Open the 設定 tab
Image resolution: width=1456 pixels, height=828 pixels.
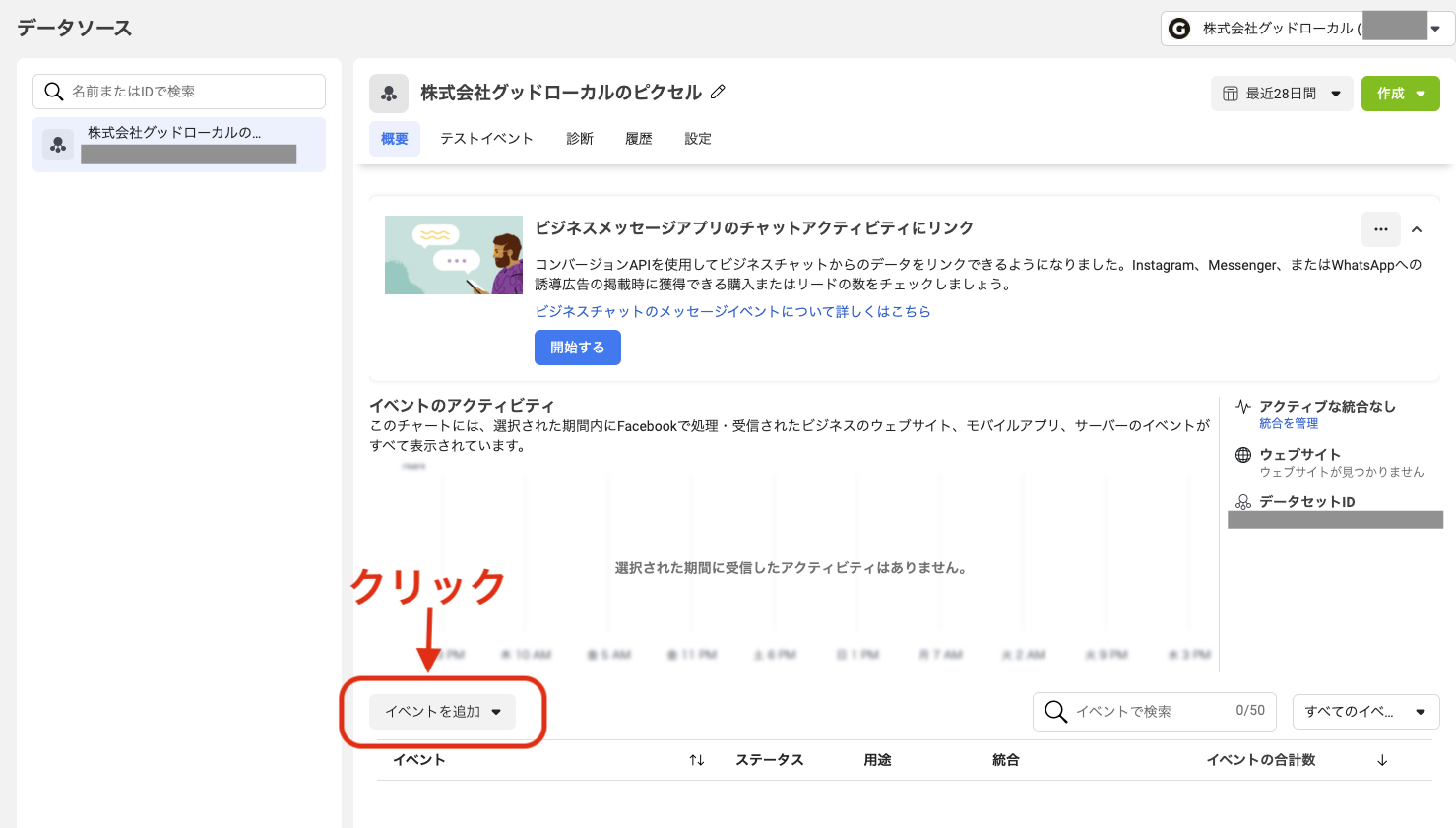tap(697, 138)
